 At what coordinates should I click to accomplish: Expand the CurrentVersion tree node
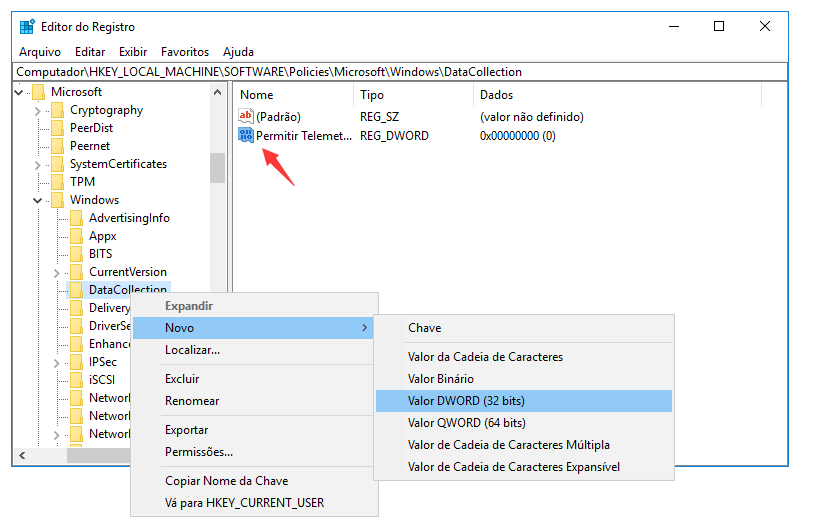point(57,272)
